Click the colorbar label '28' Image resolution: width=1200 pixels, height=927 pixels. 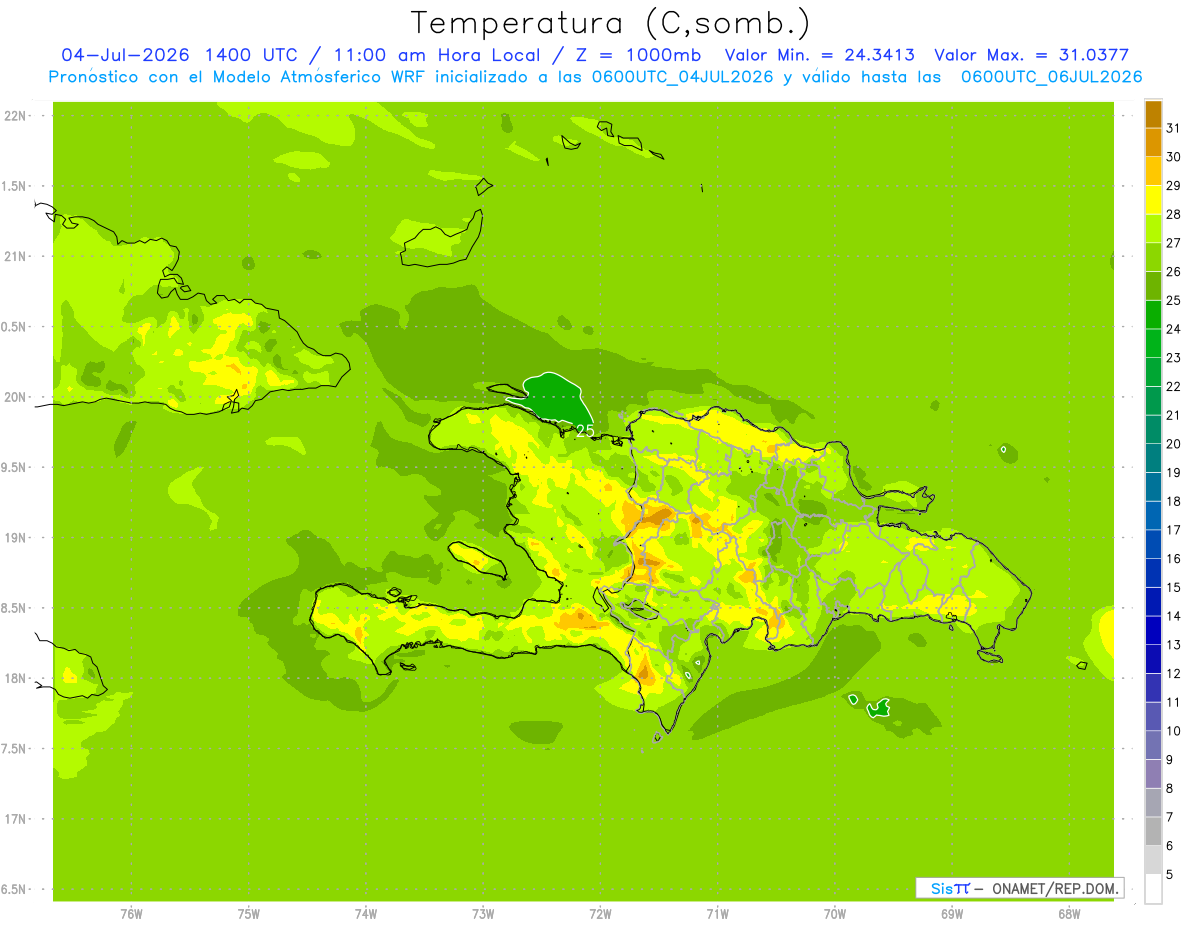tap(1173, 214)
